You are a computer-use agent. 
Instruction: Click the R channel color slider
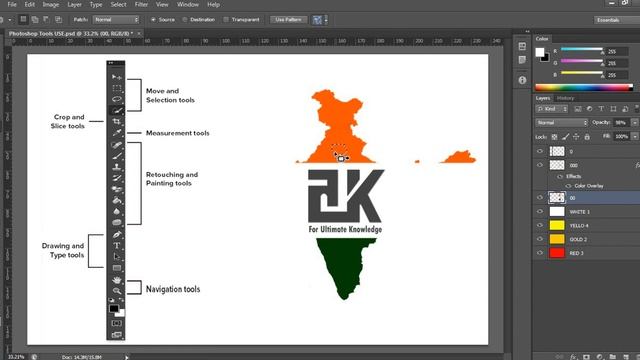[x=582, y=49]
